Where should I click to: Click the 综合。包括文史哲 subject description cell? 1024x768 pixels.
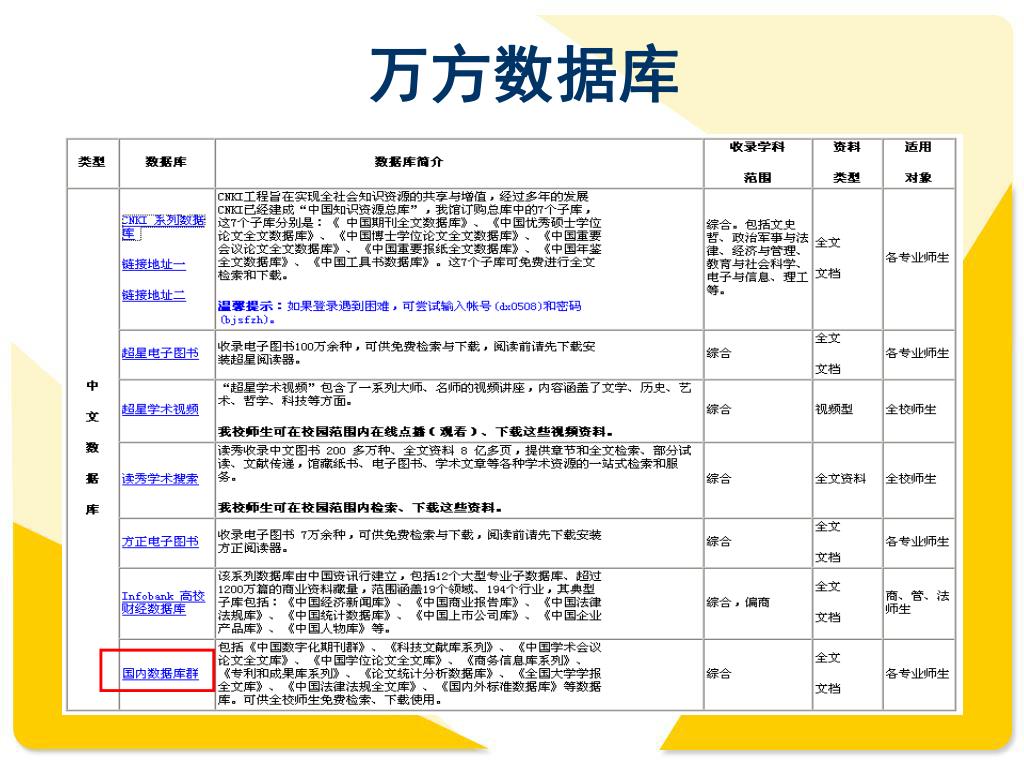click(x=758, y=257)
